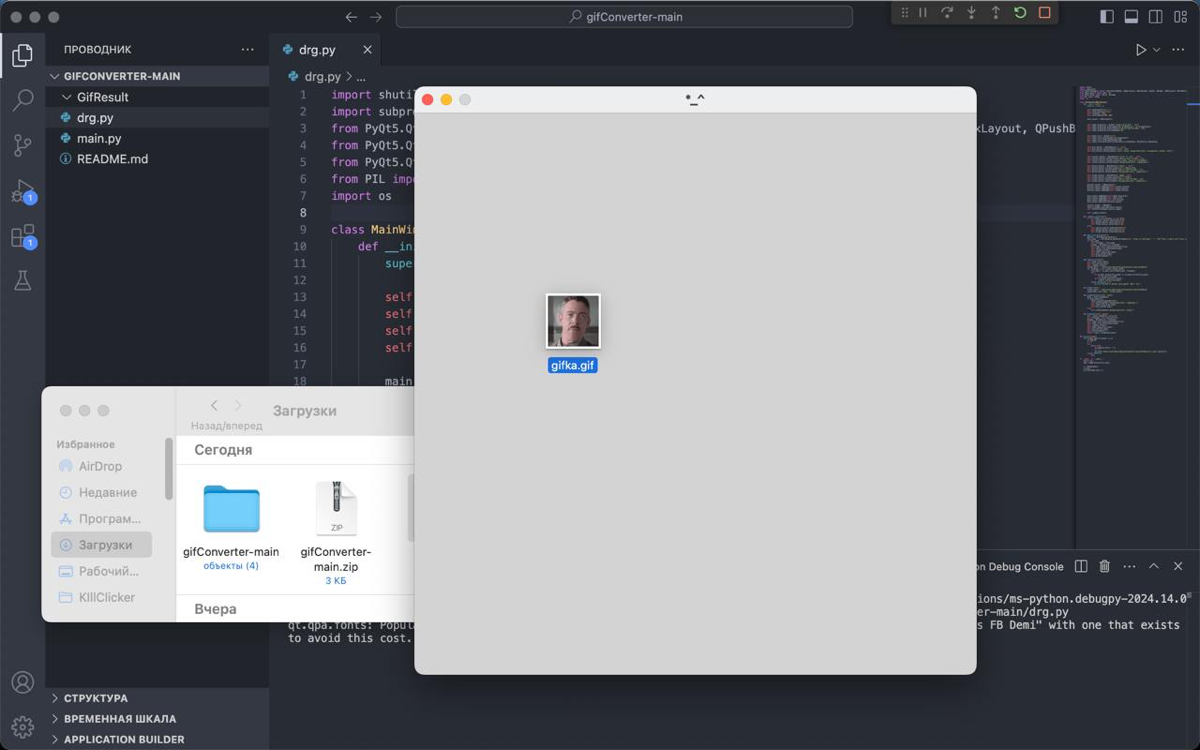Screen dimensions: 1200x750
Task: Open the Extensions view
Action: pyautogui.click(x=22, y=237)
